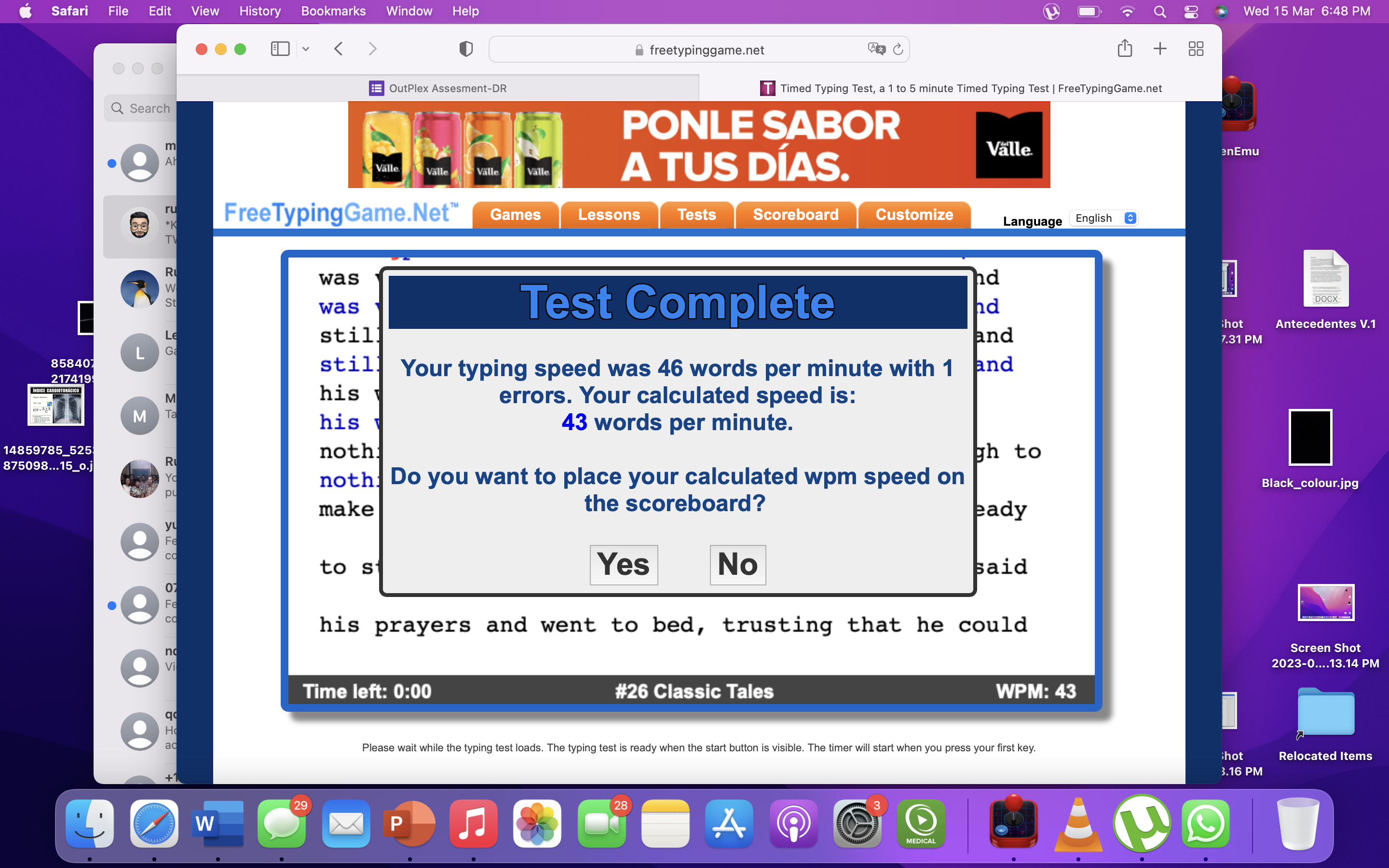The width and height of the screenshot is (1389, 868).
Task: Click the privacy report shield icon
Action: 466,49
